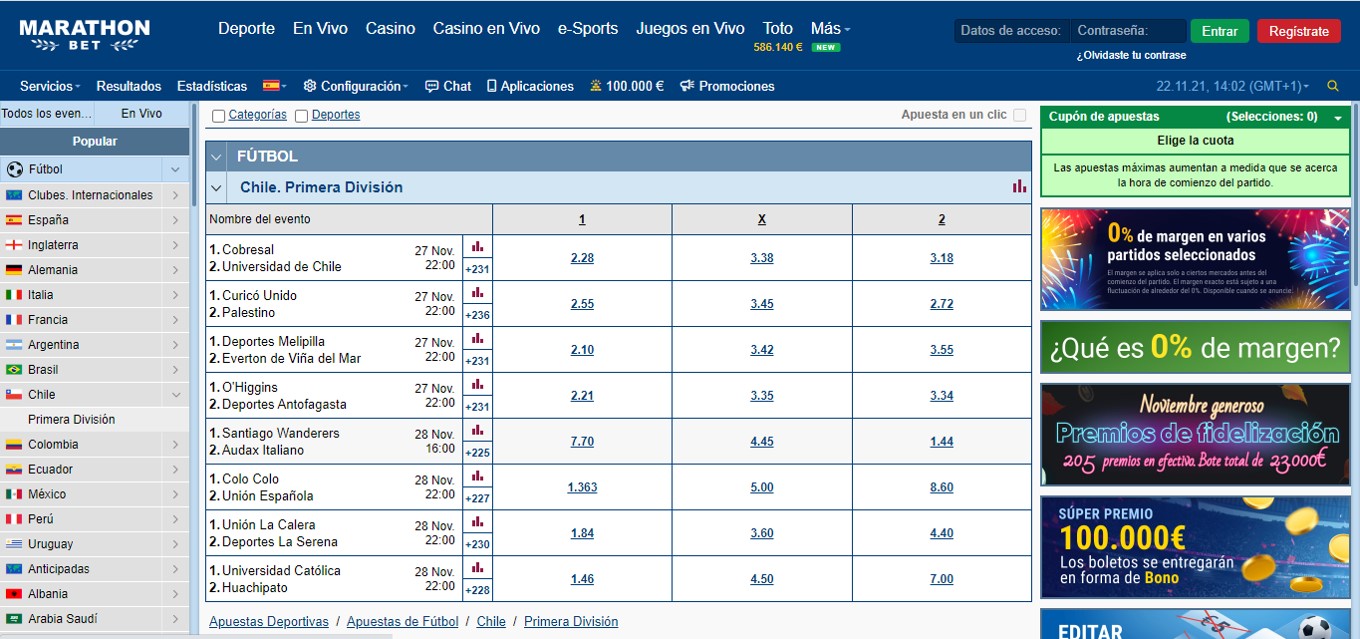Open Chat from the toolbar
Image resolution: width=1360 pixels, height=639 pixels.
(448, 86)
